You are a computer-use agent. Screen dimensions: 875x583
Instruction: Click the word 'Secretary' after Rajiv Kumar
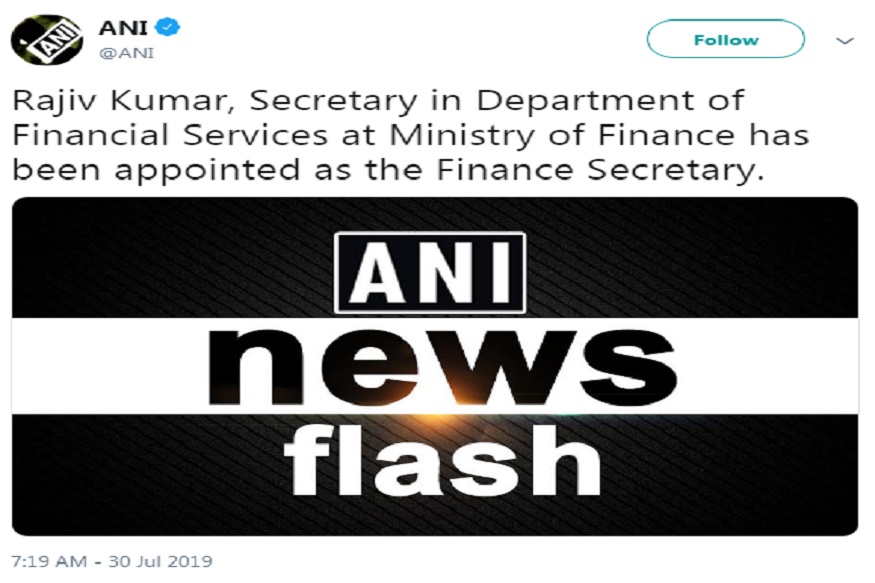(333, 103)
